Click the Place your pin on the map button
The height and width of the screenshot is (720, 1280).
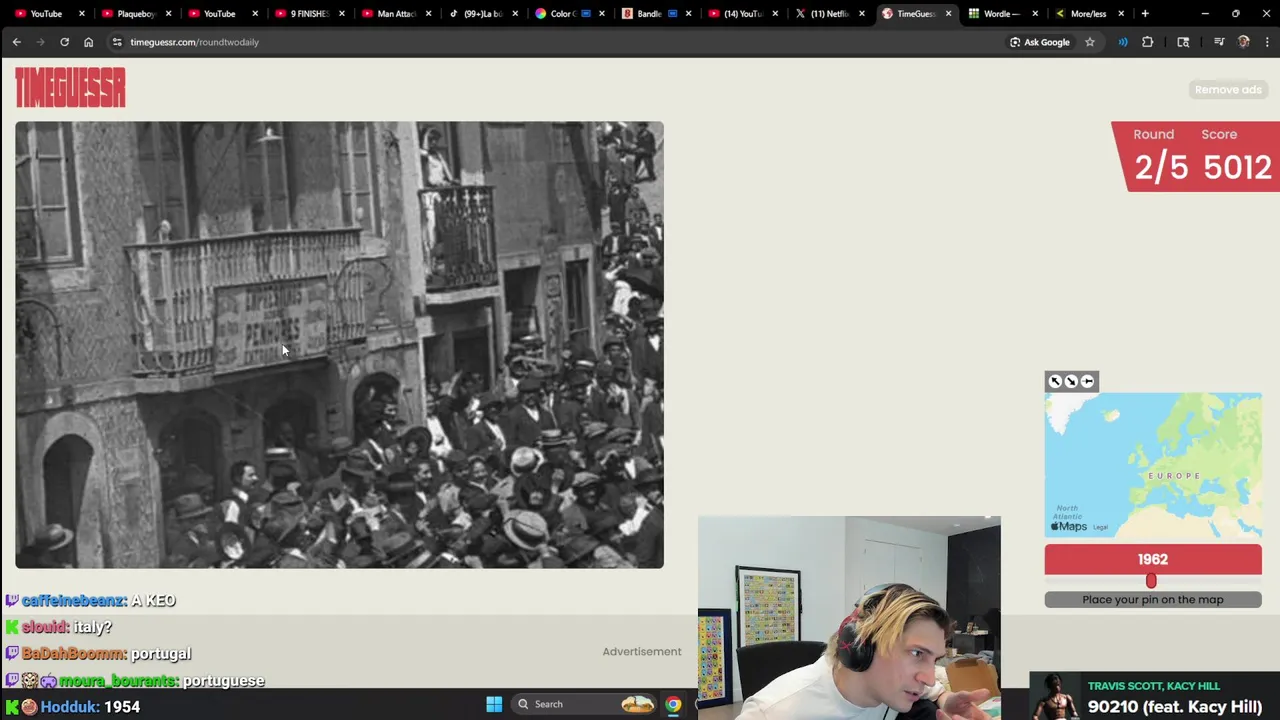click(x=1153, y=599)
